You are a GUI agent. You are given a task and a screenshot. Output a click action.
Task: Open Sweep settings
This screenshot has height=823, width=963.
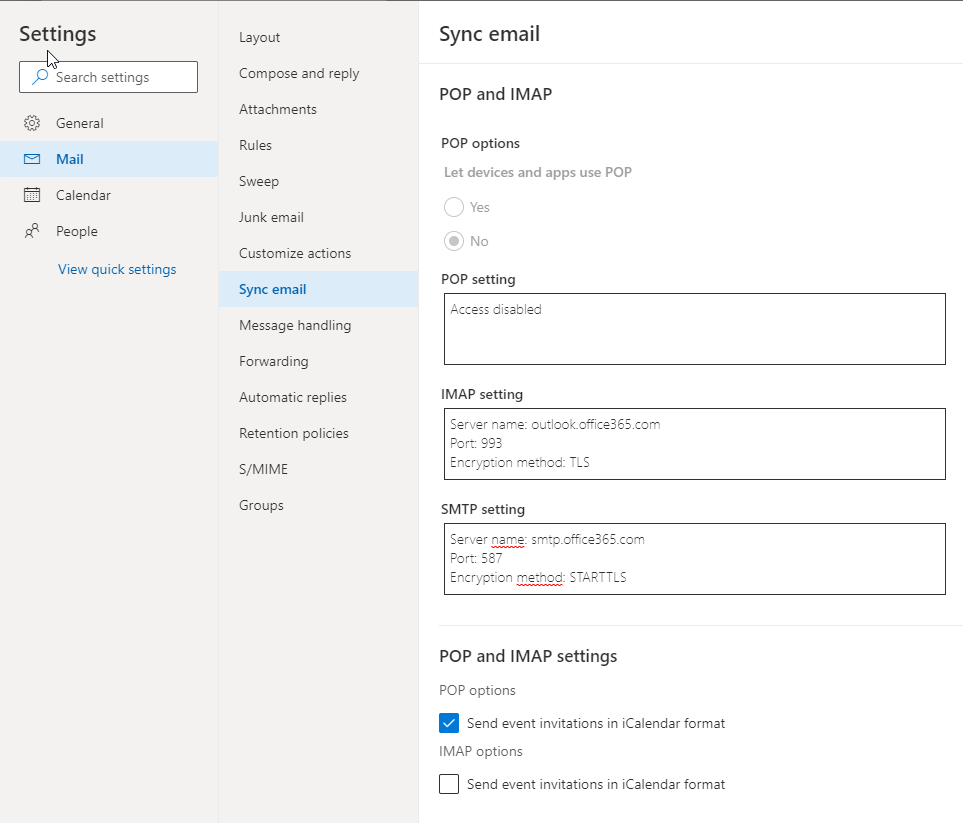(x=318, y=181)
